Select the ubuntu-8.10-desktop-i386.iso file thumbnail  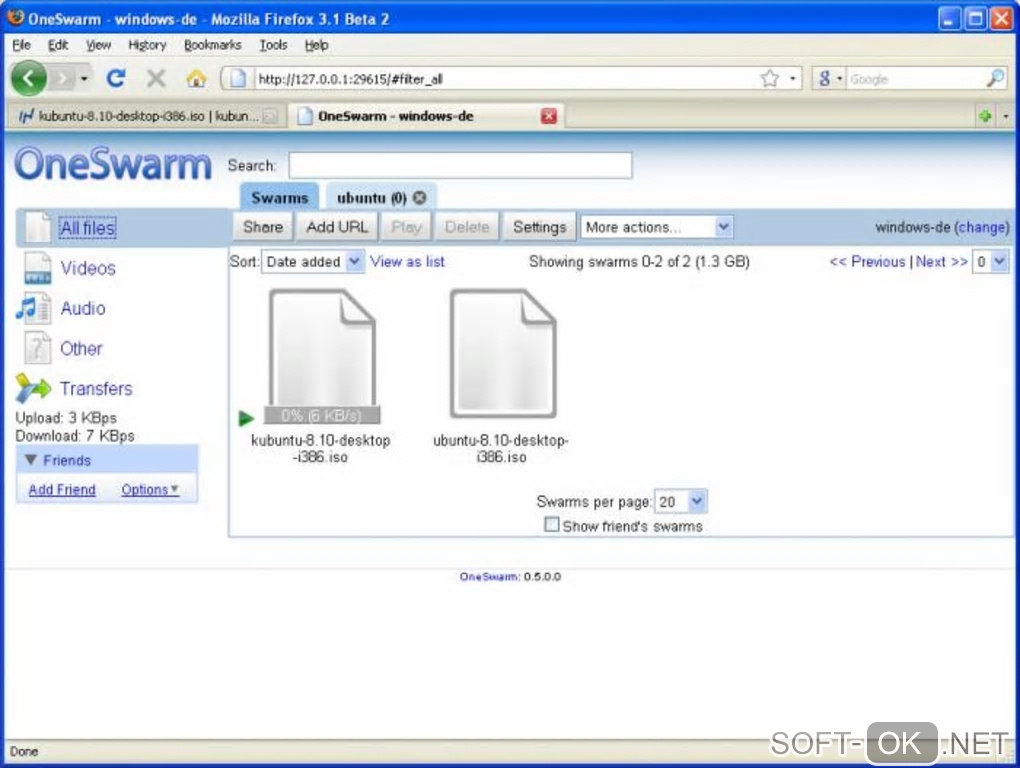pos(503,353)
